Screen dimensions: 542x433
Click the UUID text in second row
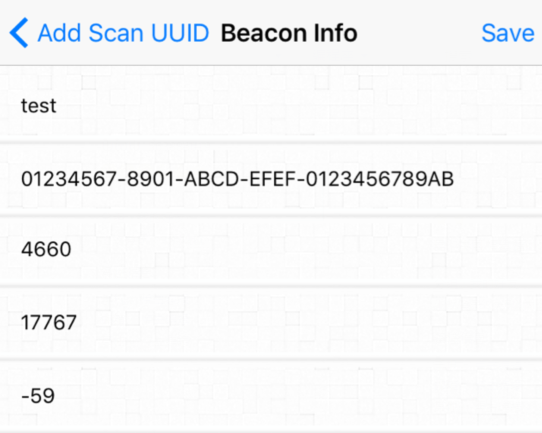coord(237,179)
